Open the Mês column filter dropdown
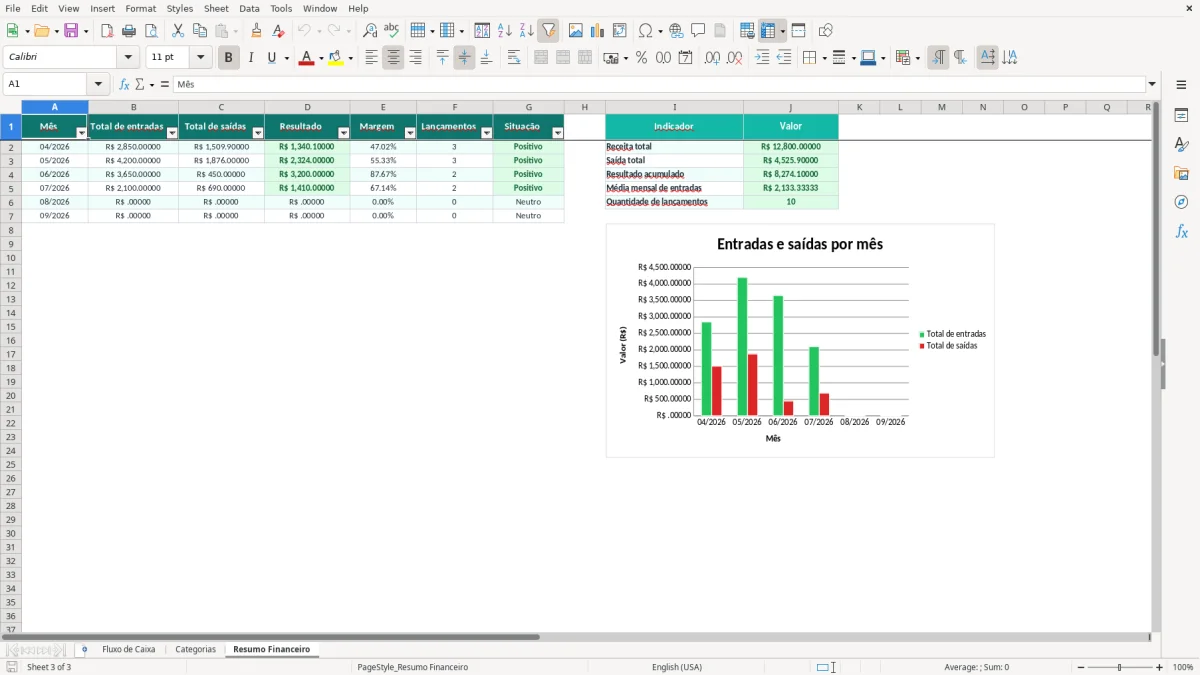The image size is (1200, 675). pos(81,133)
